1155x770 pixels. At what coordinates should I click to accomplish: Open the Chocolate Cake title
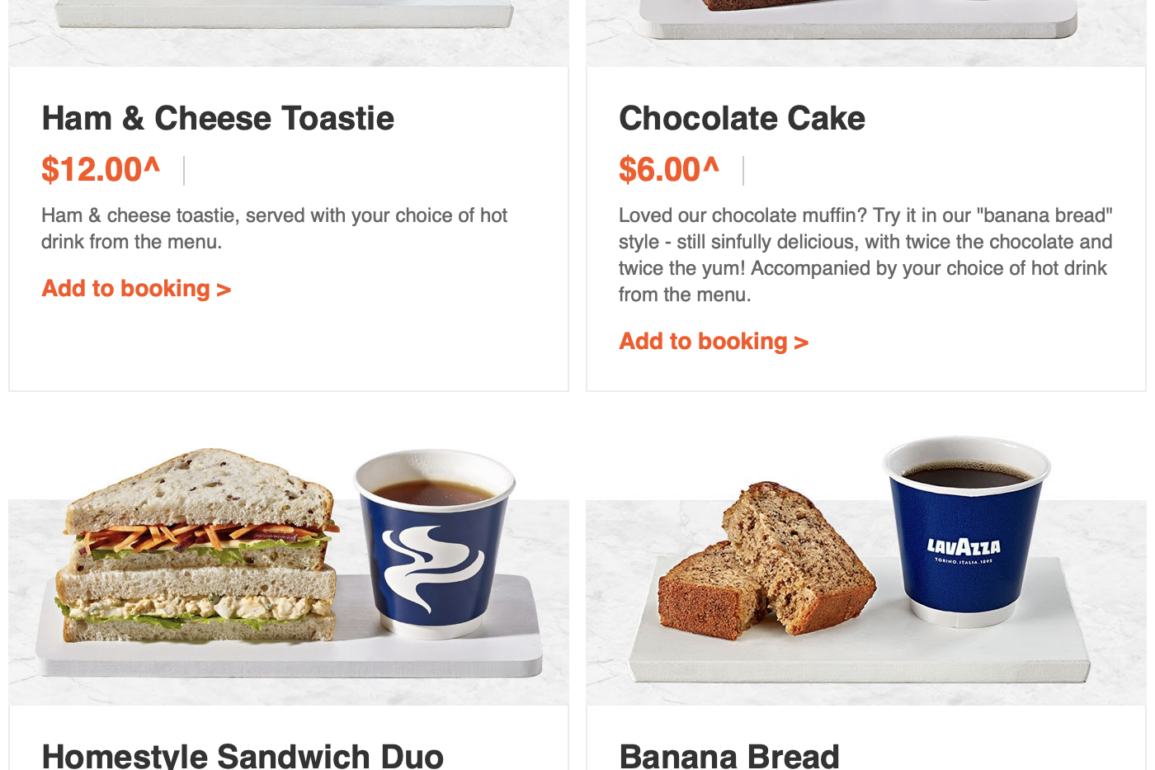click(x=742, y=118)
